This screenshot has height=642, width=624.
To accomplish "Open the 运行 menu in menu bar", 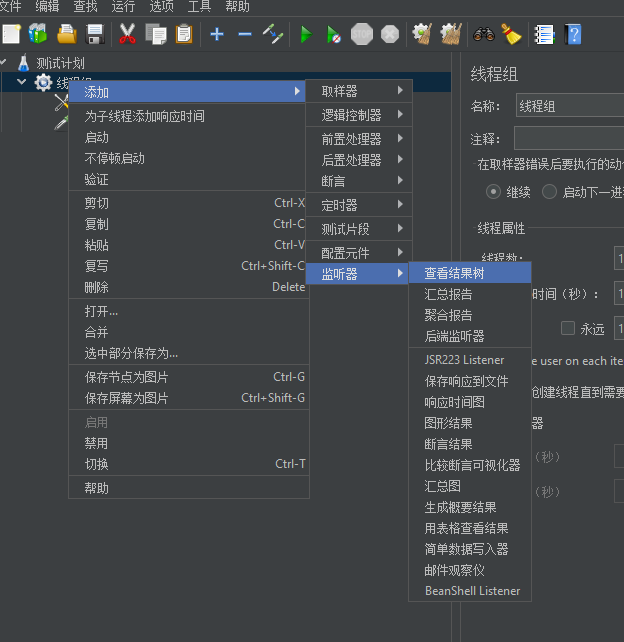I will (x=123, y=7).
